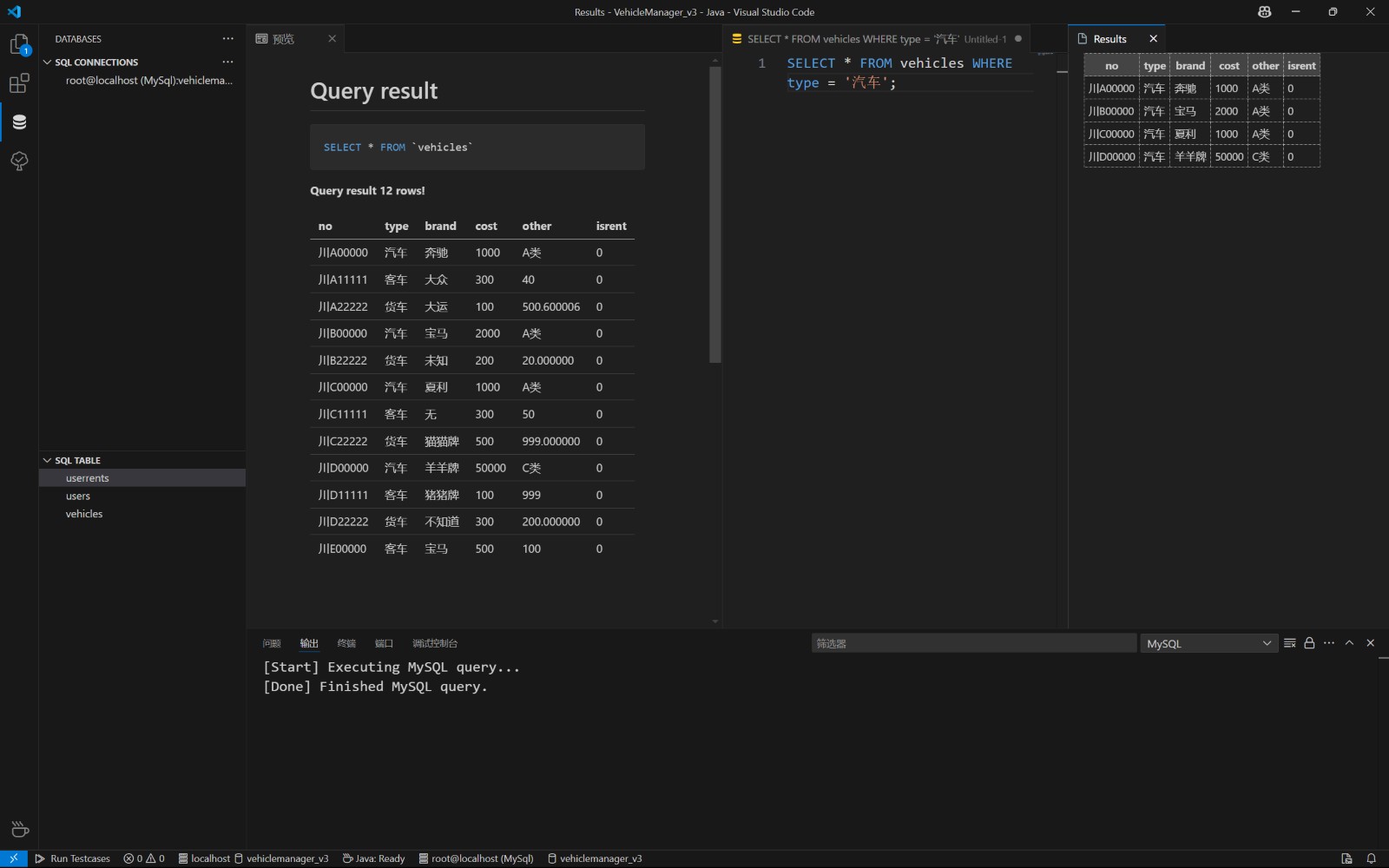Screen dimensions: 1389x868
Task: Clear the output panel
Action: click(1290, 643)
